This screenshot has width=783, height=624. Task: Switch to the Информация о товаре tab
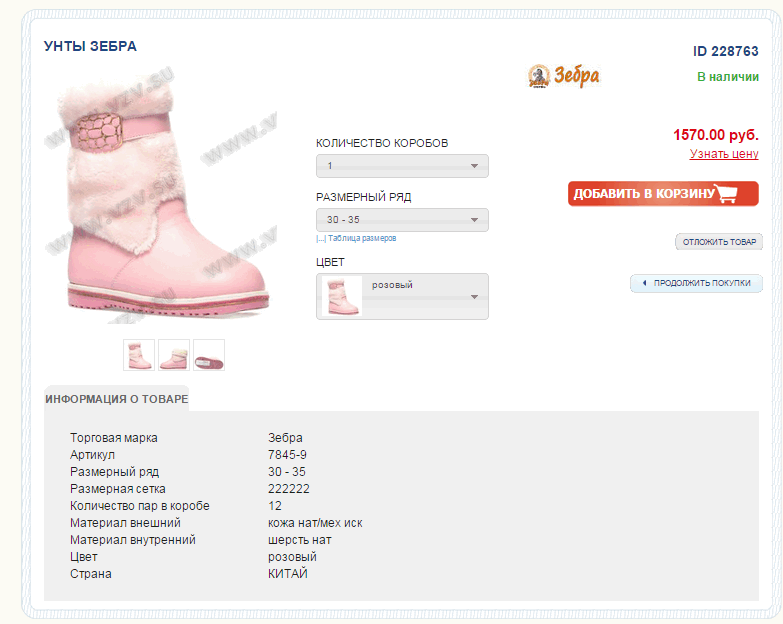(x=116, y=399)
